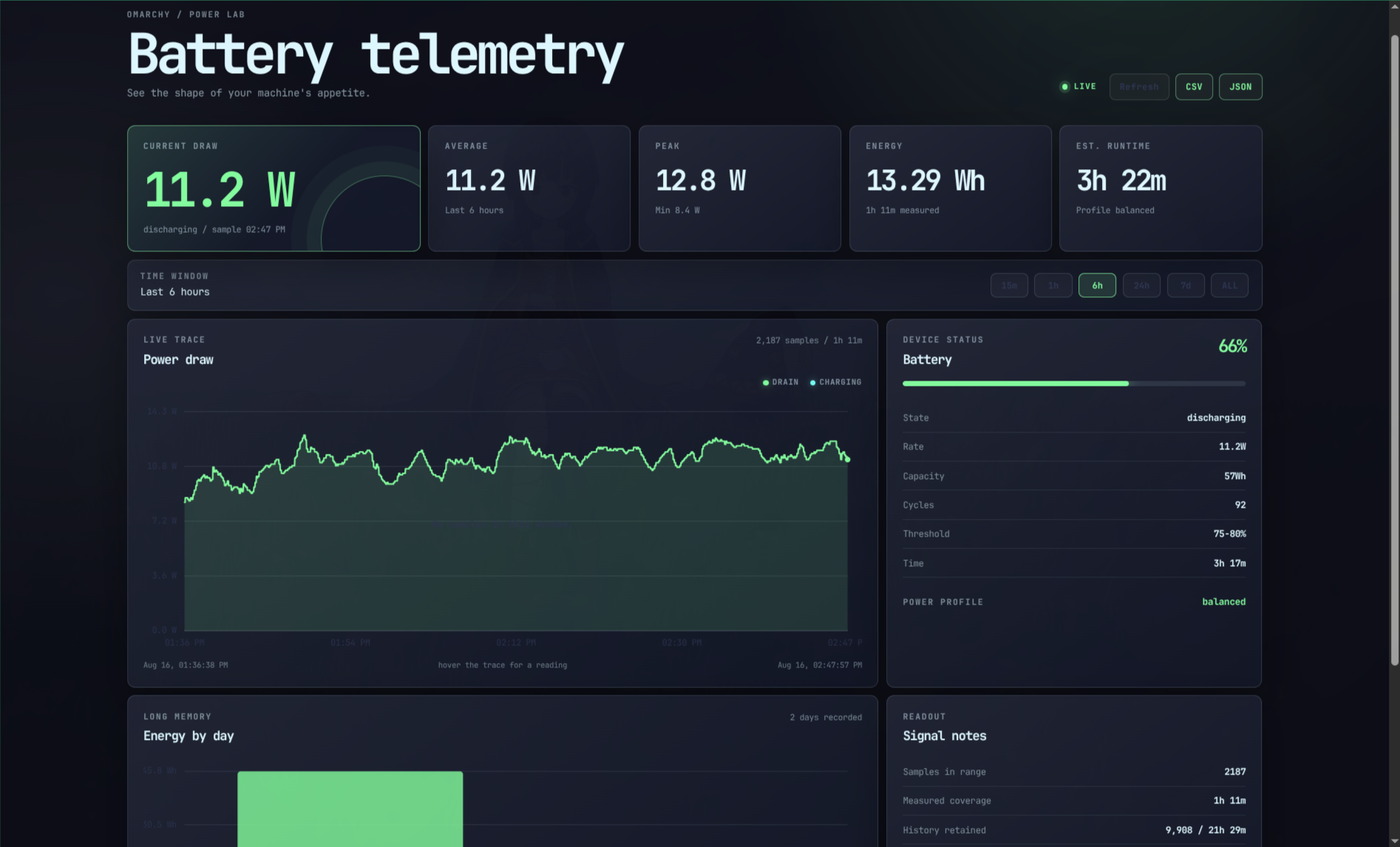Export data with the JSON button
This screenshot has width=1400, height=847.
pos(1240,86)
